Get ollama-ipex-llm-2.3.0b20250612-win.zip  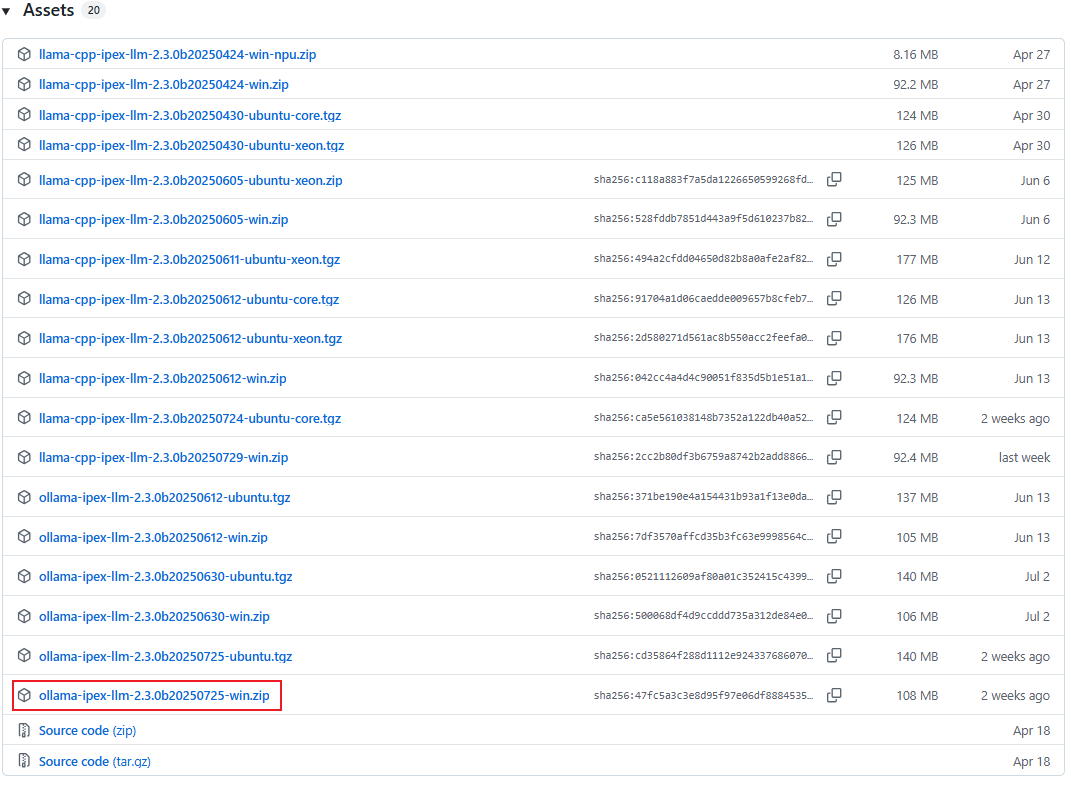tap(153, 538)
